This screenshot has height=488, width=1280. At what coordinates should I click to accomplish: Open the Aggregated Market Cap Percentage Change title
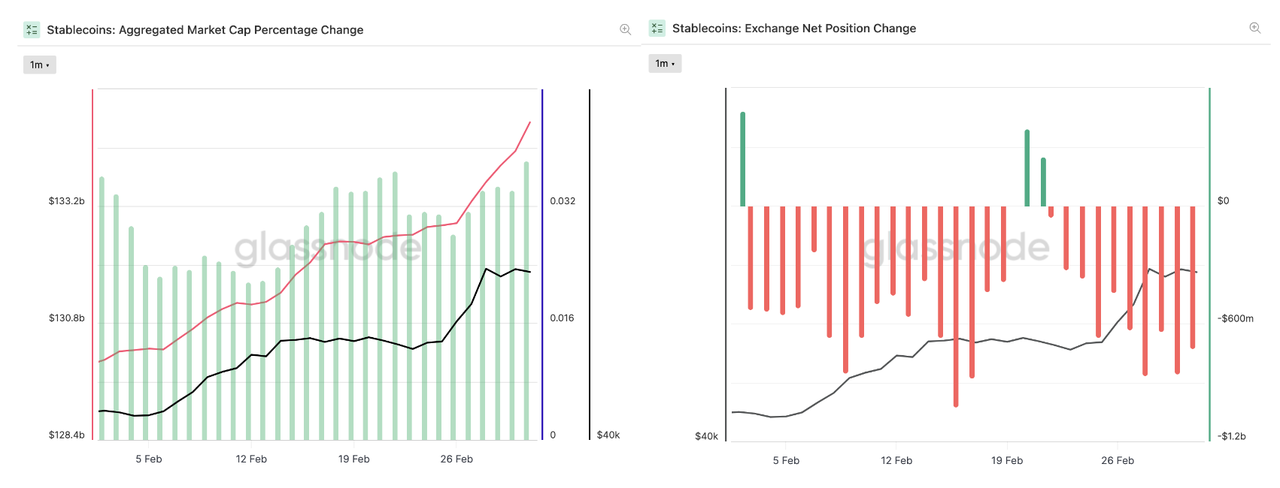point(205,30)
